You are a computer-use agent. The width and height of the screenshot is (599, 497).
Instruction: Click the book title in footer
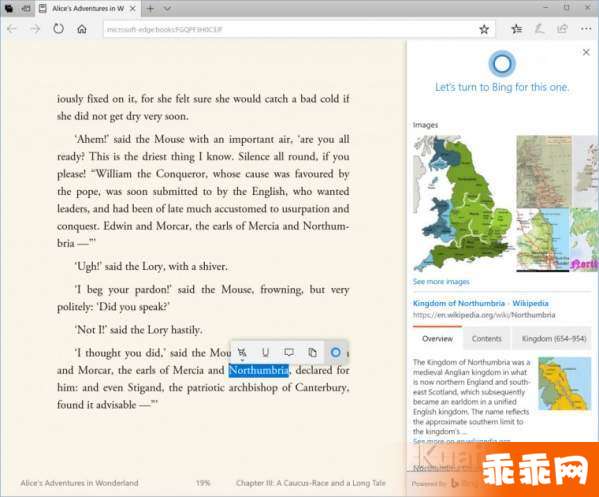[79, 483]
